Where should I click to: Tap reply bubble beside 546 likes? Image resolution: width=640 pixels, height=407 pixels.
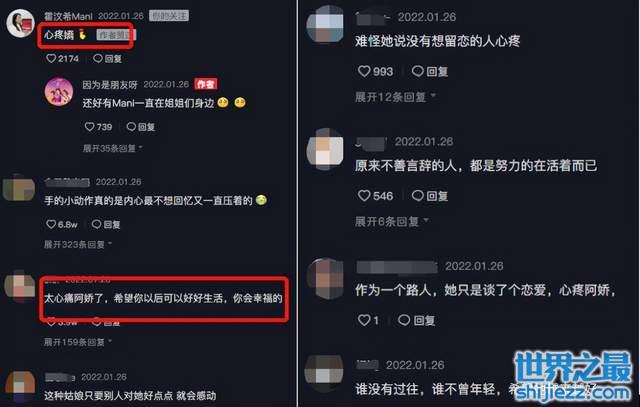418,196
